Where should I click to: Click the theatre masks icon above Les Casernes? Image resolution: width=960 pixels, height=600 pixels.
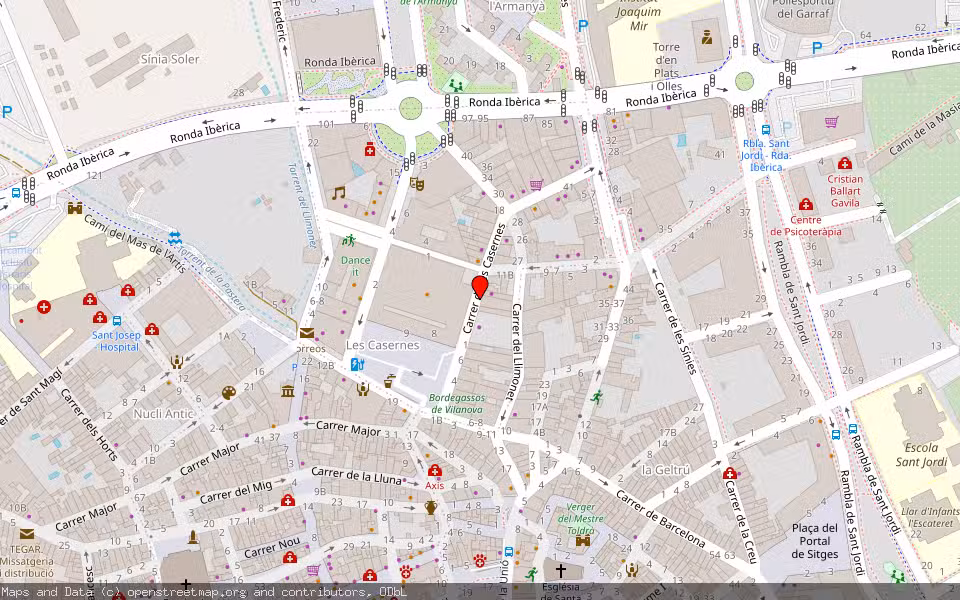(417, 184)
